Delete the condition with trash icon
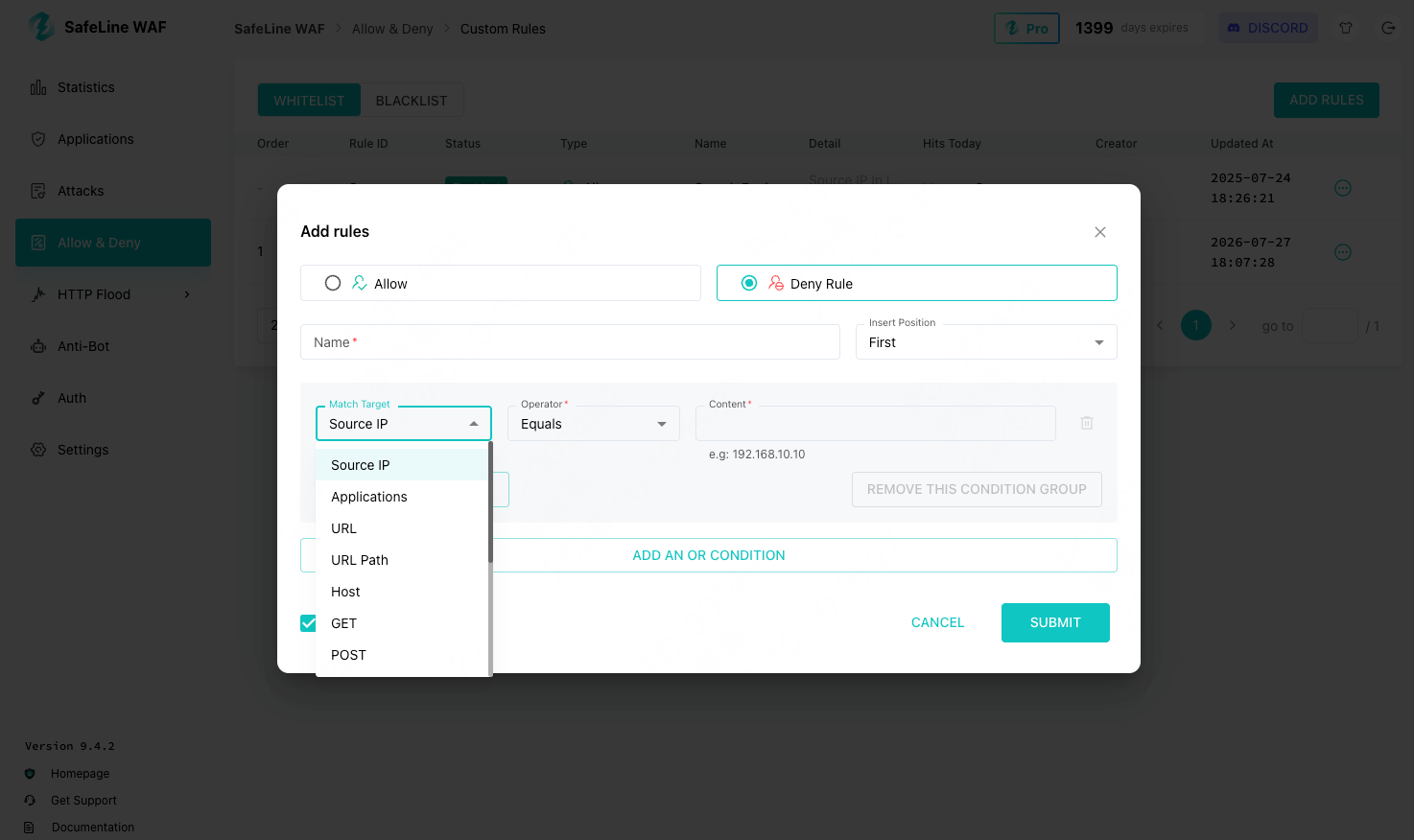This screenshot has width=1414, height=840. [x=1087, y=423]
